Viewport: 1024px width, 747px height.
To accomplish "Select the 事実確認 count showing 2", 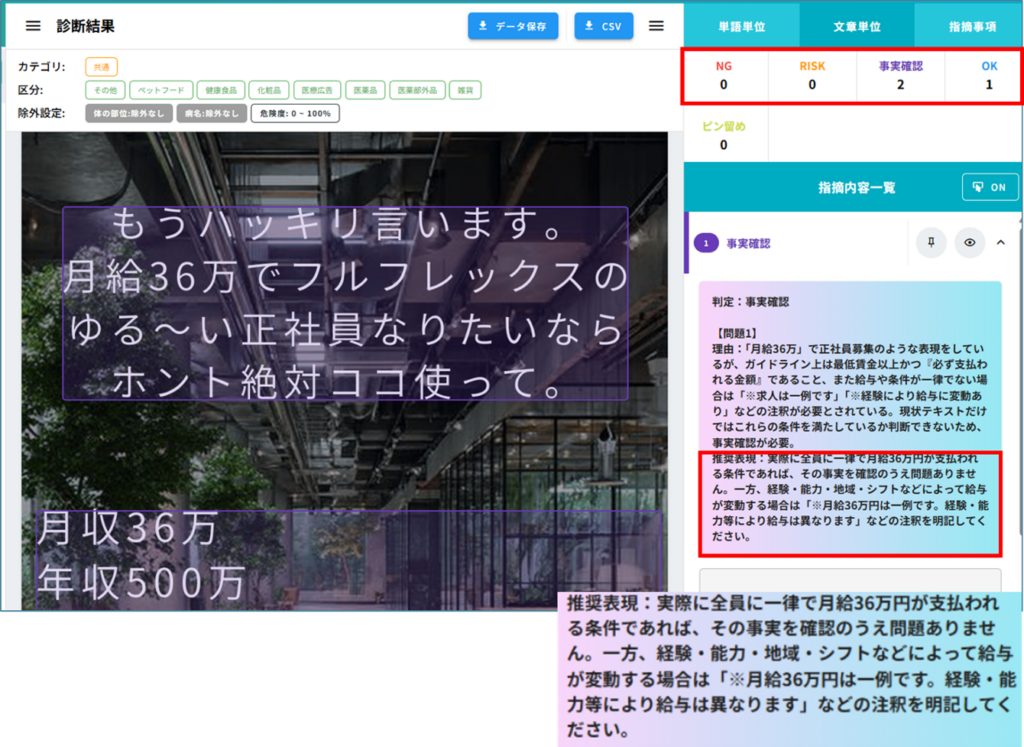I will (x=900, y=75).
